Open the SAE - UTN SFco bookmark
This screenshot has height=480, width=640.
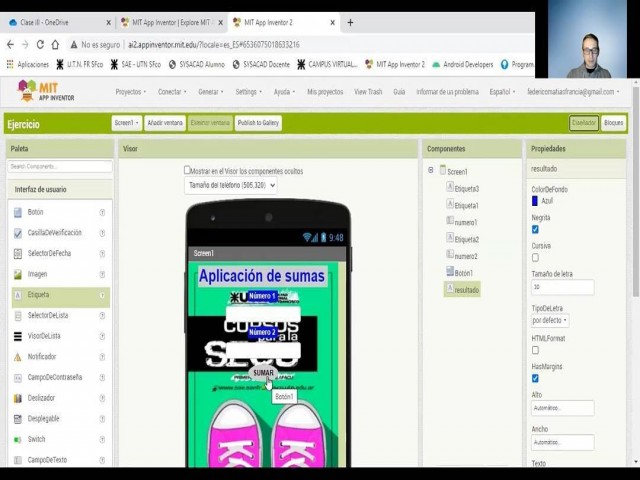pos(136,64)
